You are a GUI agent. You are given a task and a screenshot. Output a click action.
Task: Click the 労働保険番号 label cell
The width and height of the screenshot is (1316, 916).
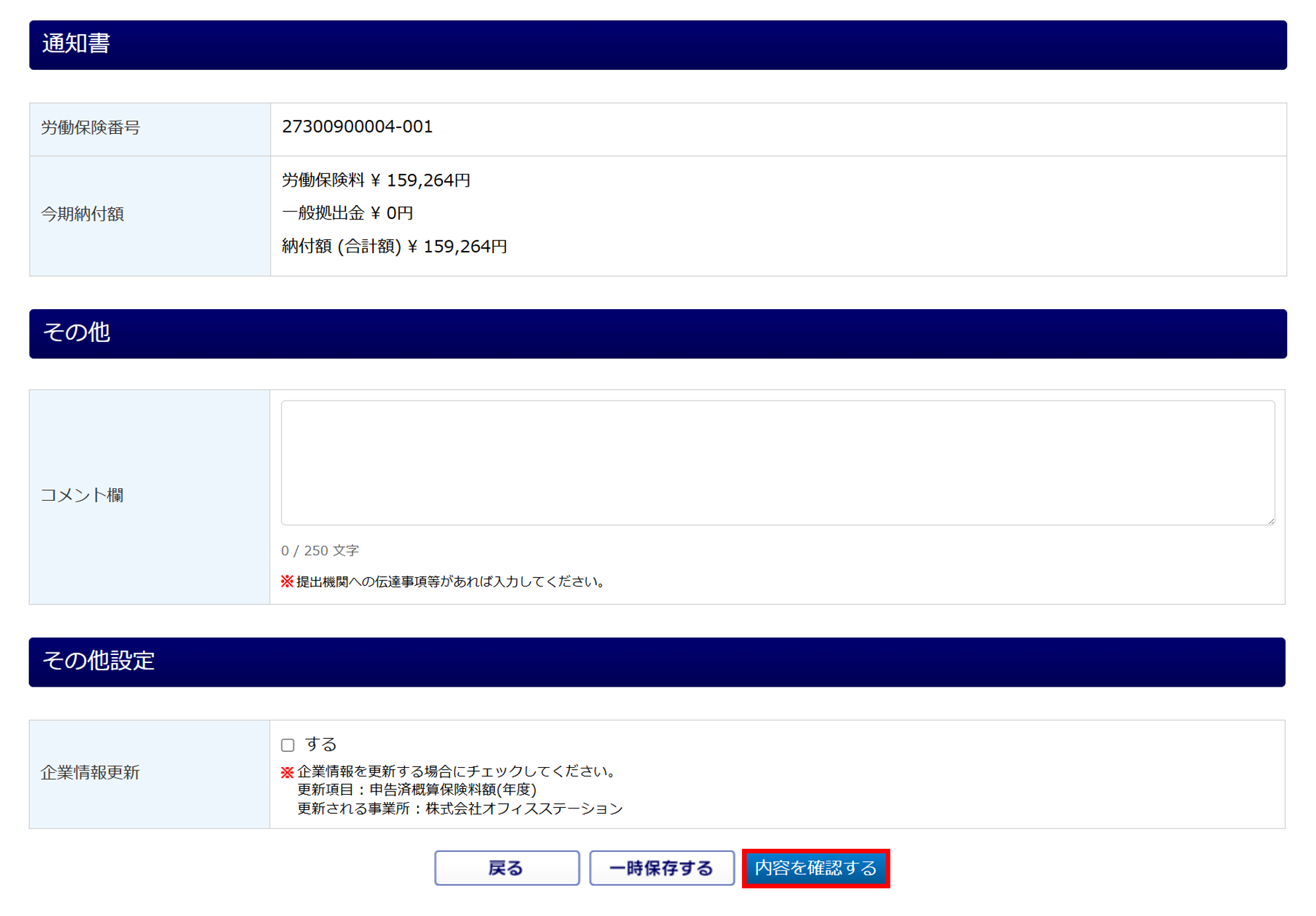point(150,129)
